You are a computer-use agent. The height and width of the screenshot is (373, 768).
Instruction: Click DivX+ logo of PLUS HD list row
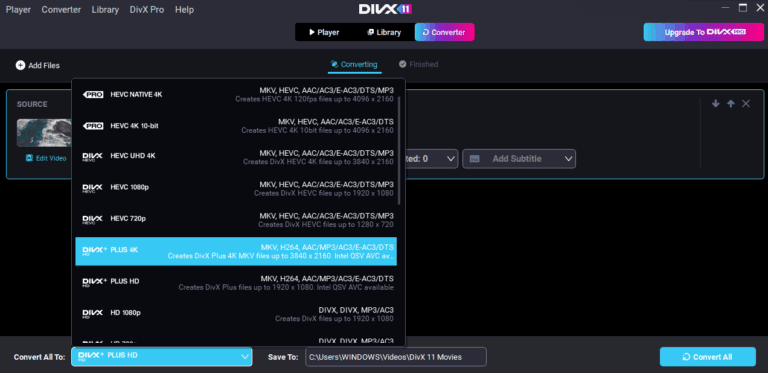pos(94,282)
